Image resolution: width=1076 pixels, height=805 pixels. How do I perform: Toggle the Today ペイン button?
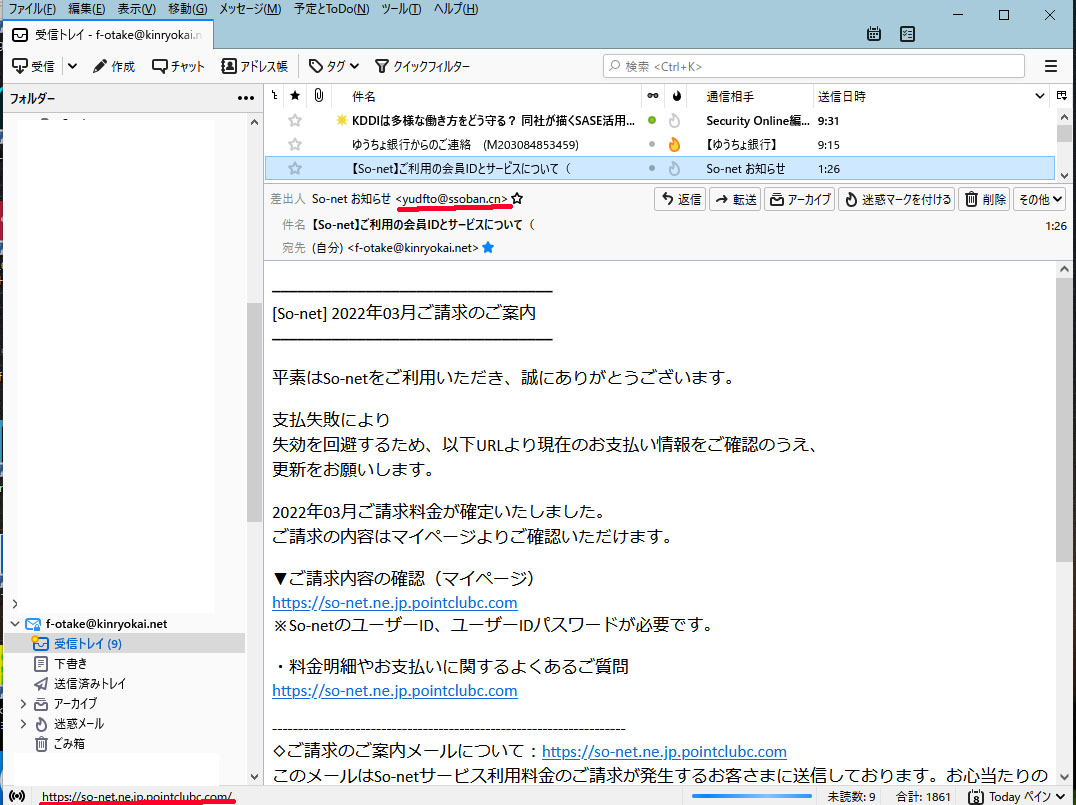(1017, 796)
